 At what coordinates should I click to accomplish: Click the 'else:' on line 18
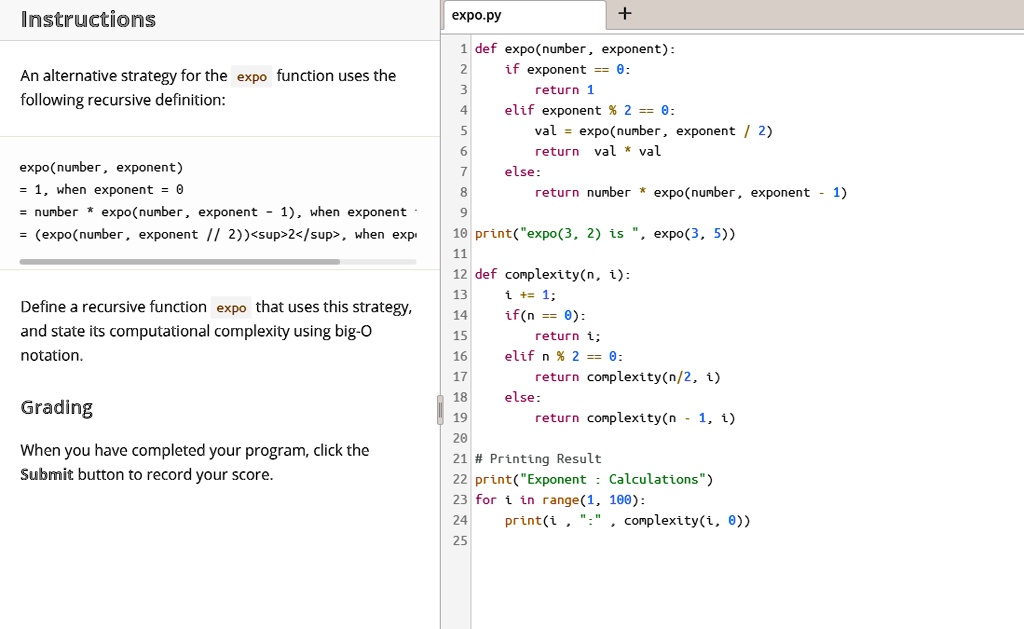522,397
